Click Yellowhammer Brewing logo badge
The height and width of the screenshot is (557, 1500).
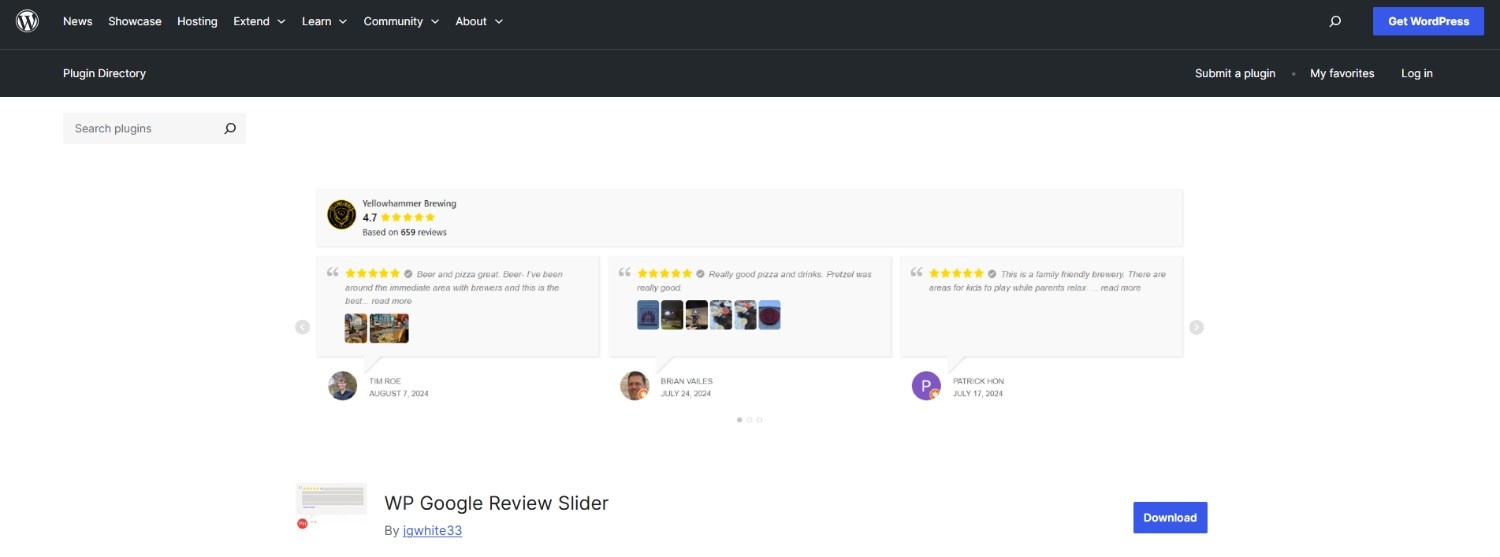tap(342, 215)
